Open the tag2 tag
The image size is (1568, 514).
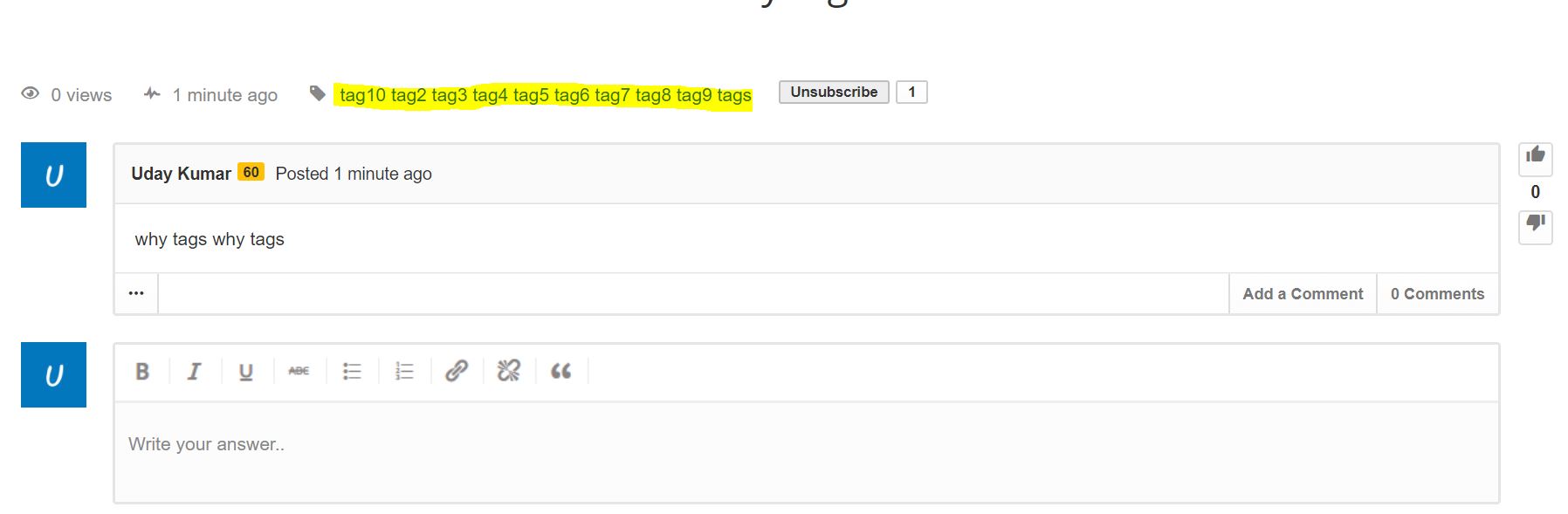409,95
